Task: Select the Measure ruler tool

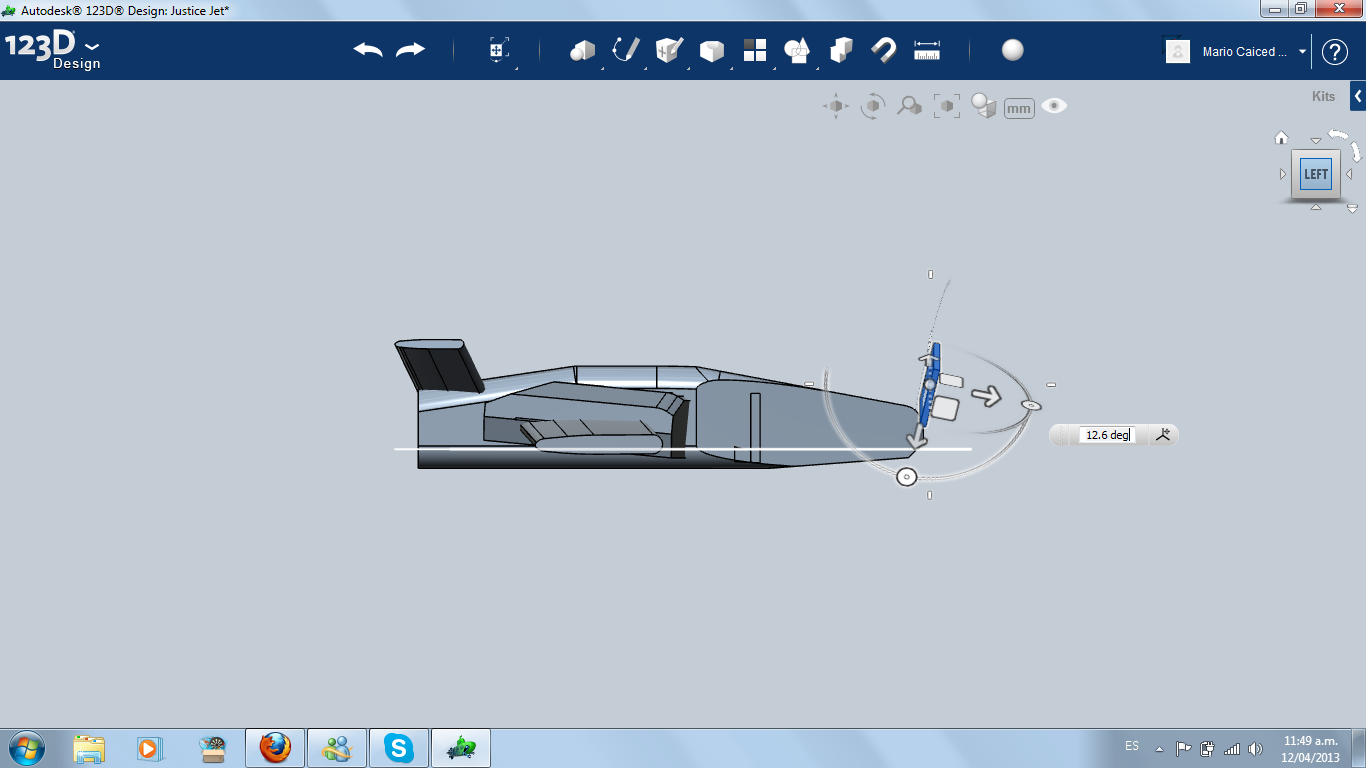Action: (927, 50)
